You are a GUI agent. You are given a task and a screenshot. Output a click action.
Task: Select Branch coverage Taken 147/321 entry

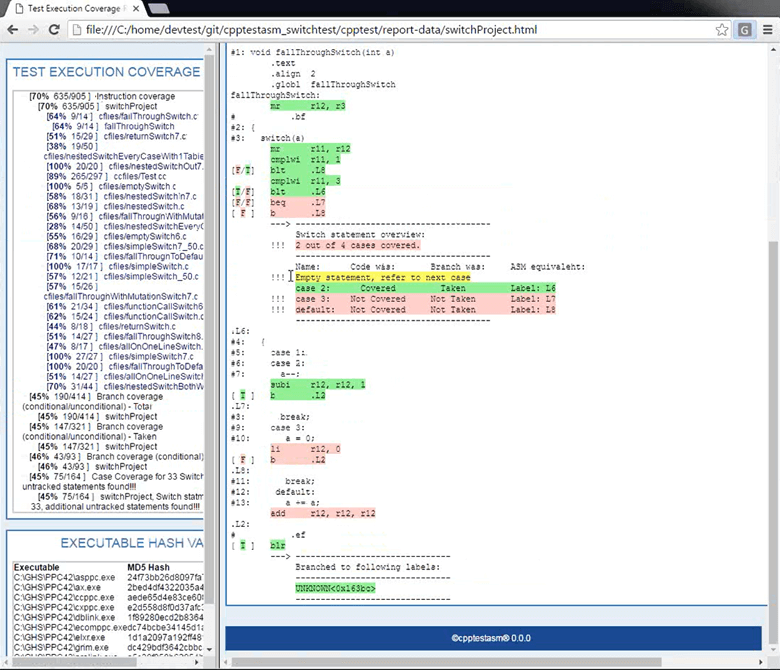click(93, 431)
